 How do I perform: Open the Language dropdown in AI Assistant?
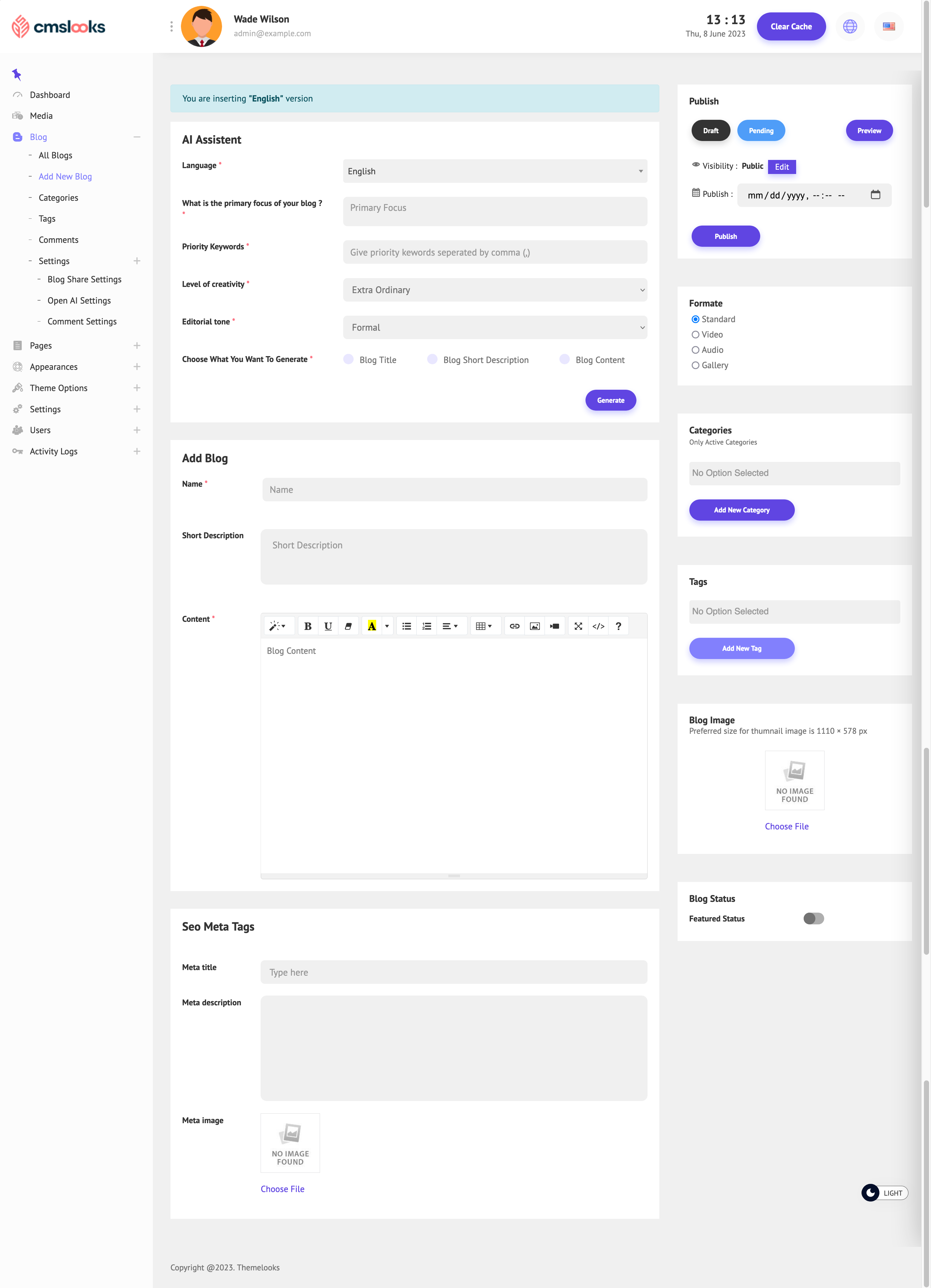494,171
